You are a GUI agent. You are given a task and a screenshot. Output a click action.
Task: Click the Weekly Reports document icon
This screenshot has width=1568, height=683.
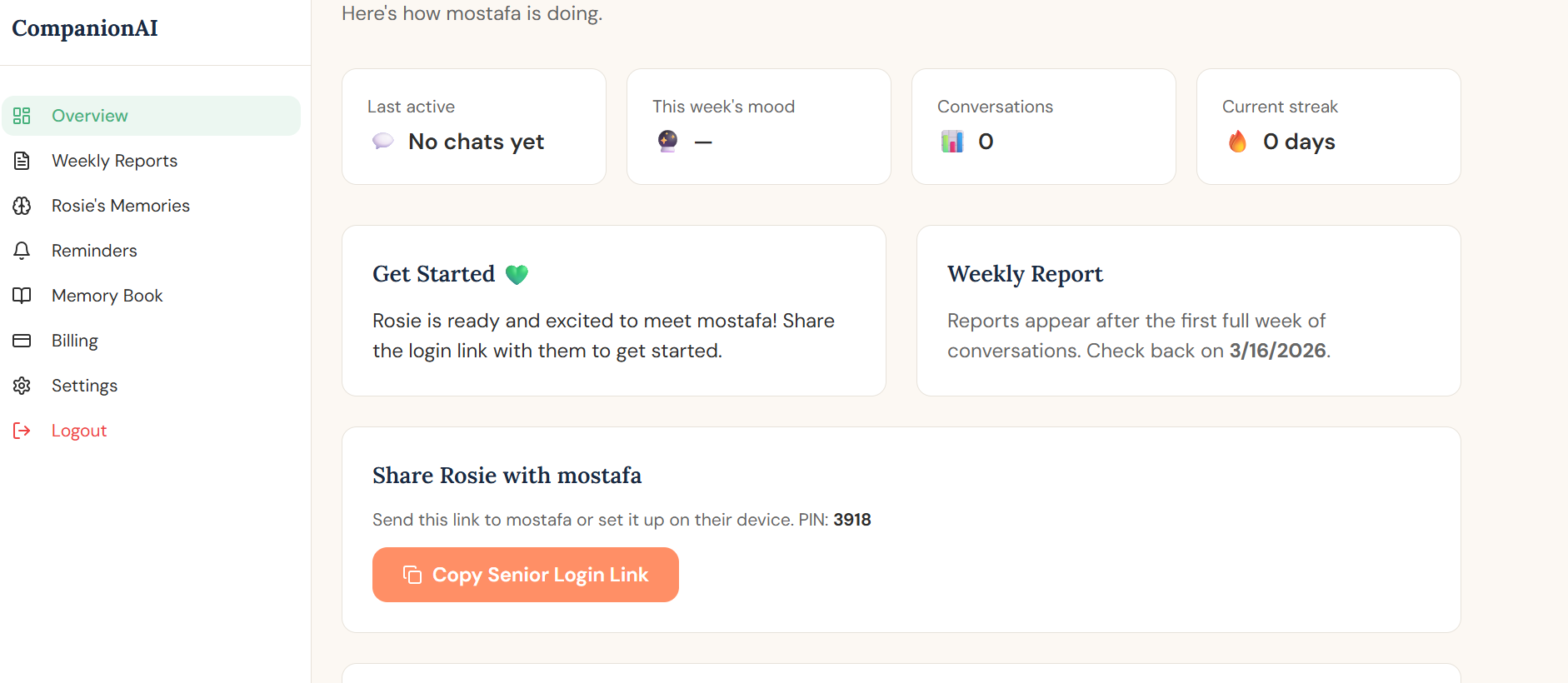coord(22,160)
